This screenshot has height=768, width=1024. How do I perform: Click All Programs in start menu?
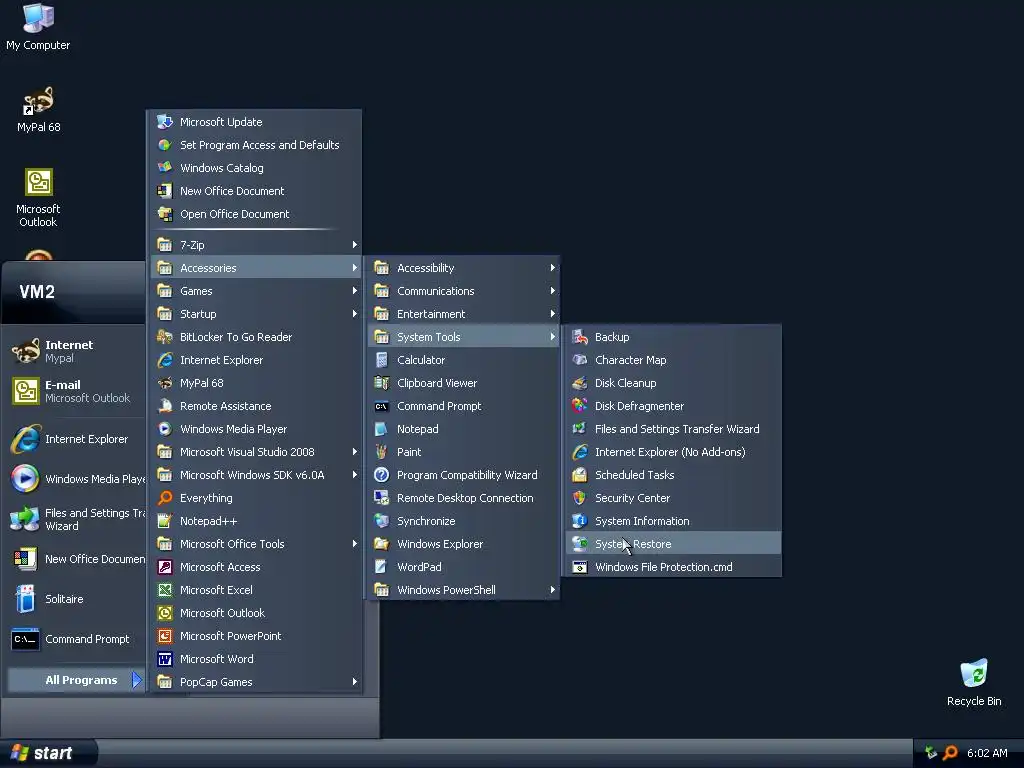[x=76, y=680]
